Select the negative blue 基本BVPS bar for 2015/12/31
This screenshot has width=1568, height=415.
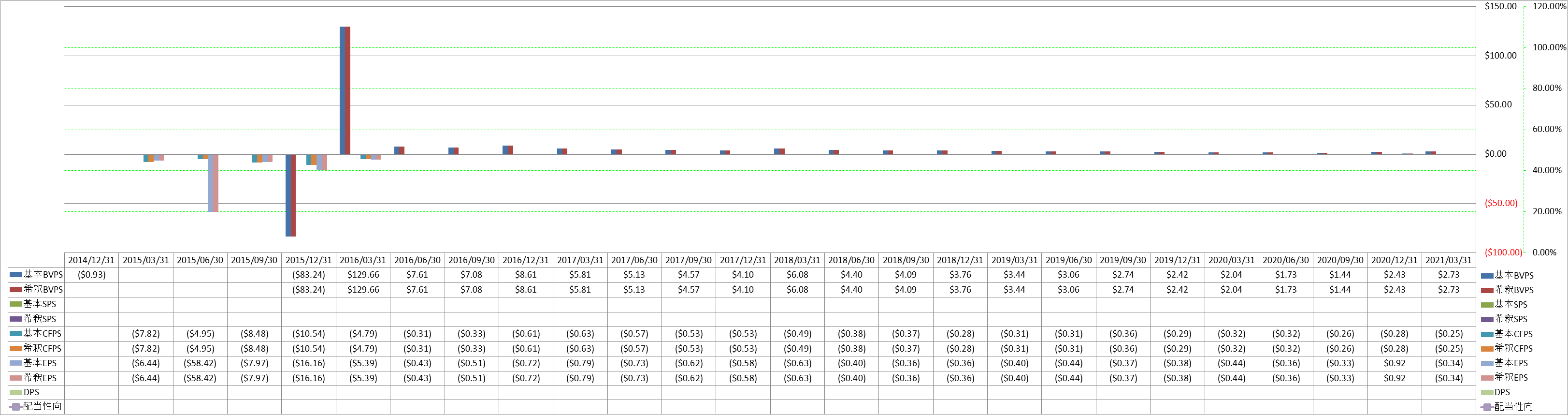click(288, 195)
